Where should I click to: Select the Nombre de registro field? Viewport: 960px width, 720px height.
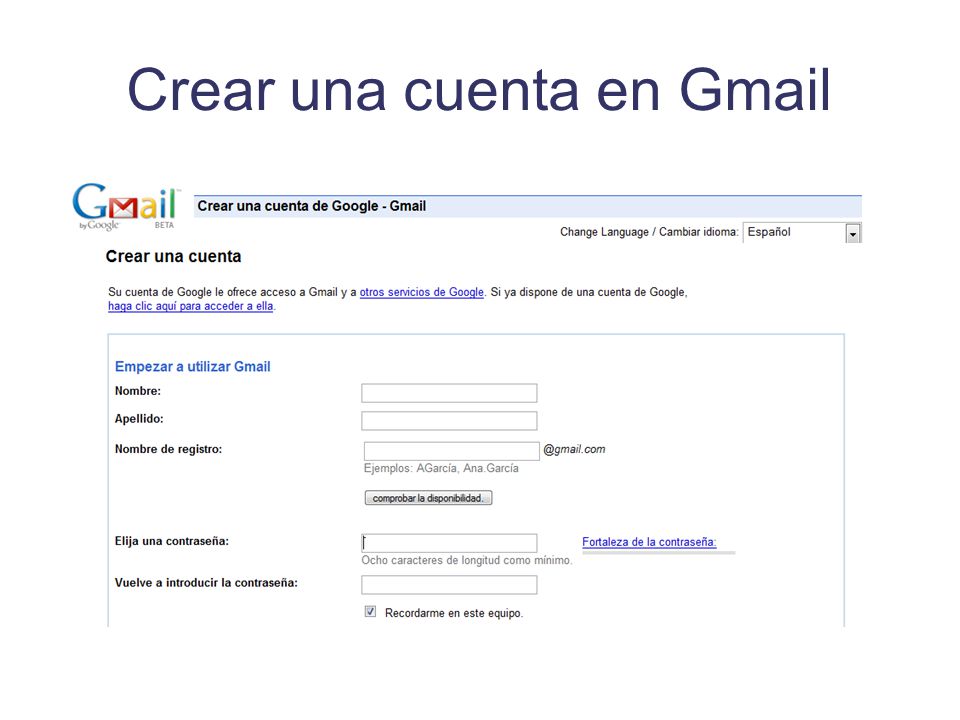click(x=451, y=451)
